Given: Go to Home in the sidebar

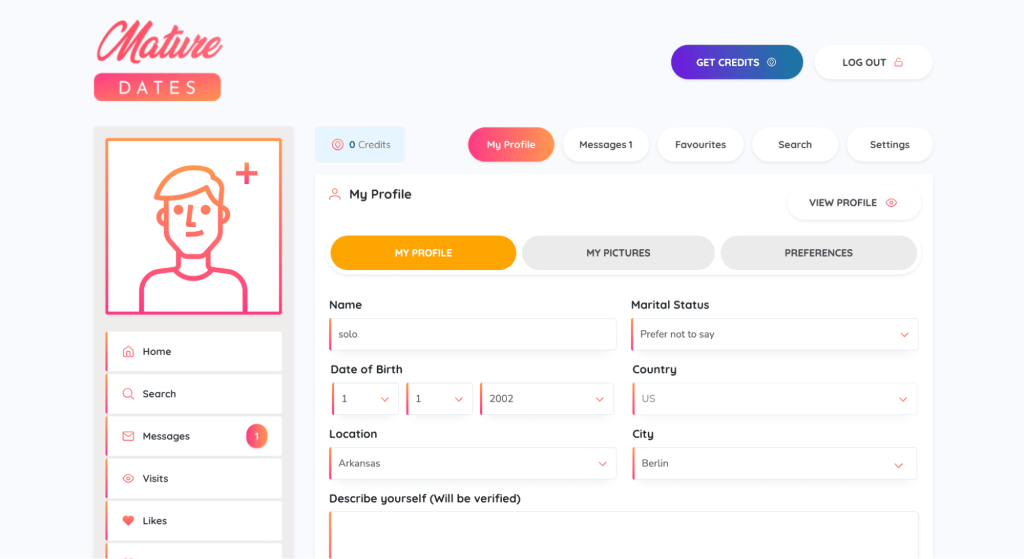Looking at the screenshot, I should [x=194, y=351].
